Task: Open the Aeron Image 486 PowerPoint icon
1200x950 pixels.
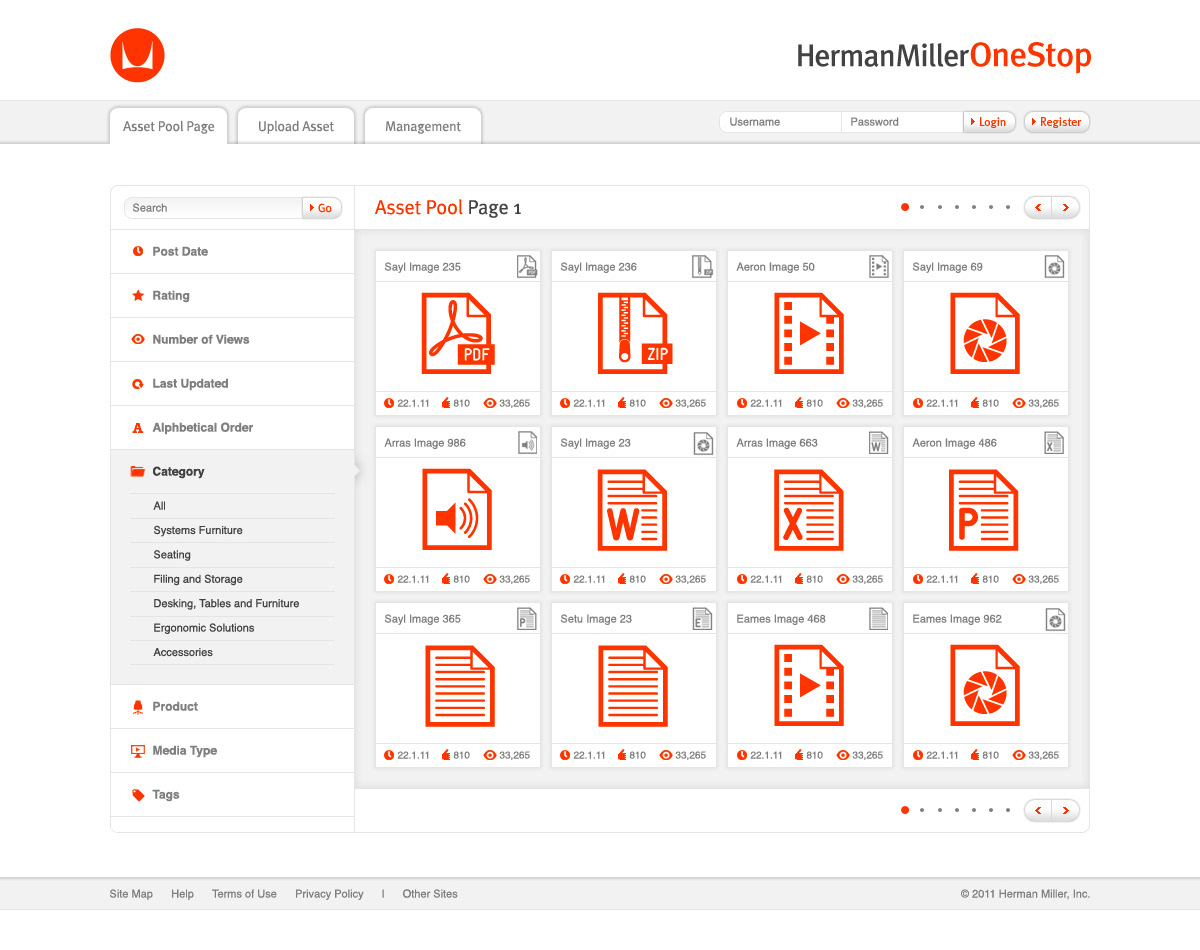Action: 986,509
